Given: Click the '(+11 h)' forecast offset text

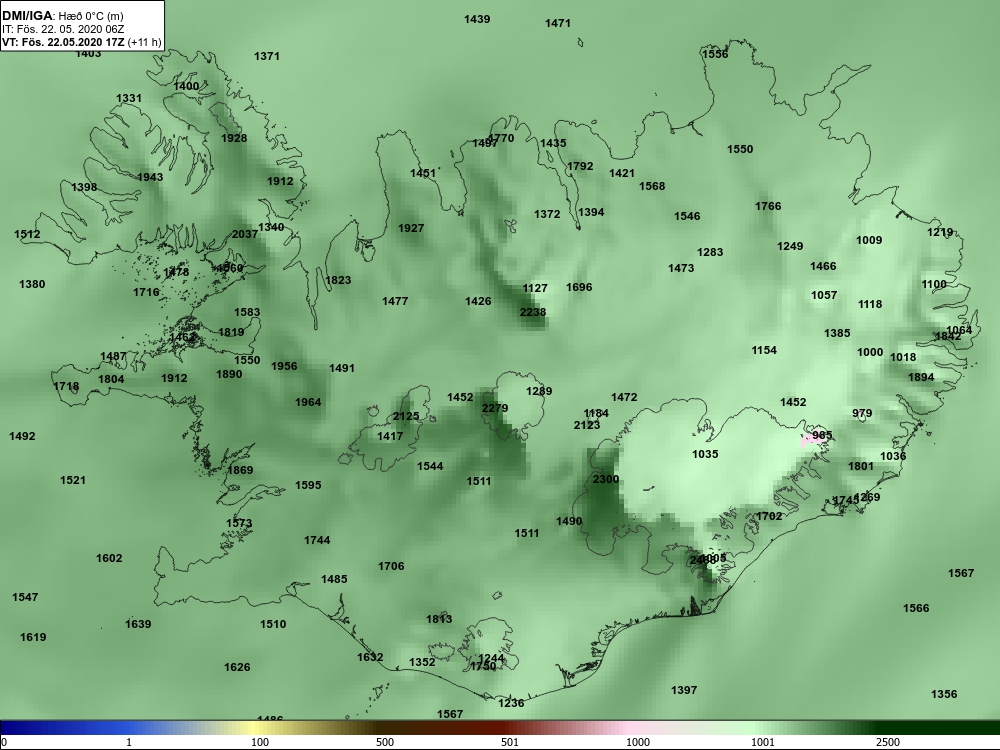Looking at the screenshot, I should click(145, 42).
